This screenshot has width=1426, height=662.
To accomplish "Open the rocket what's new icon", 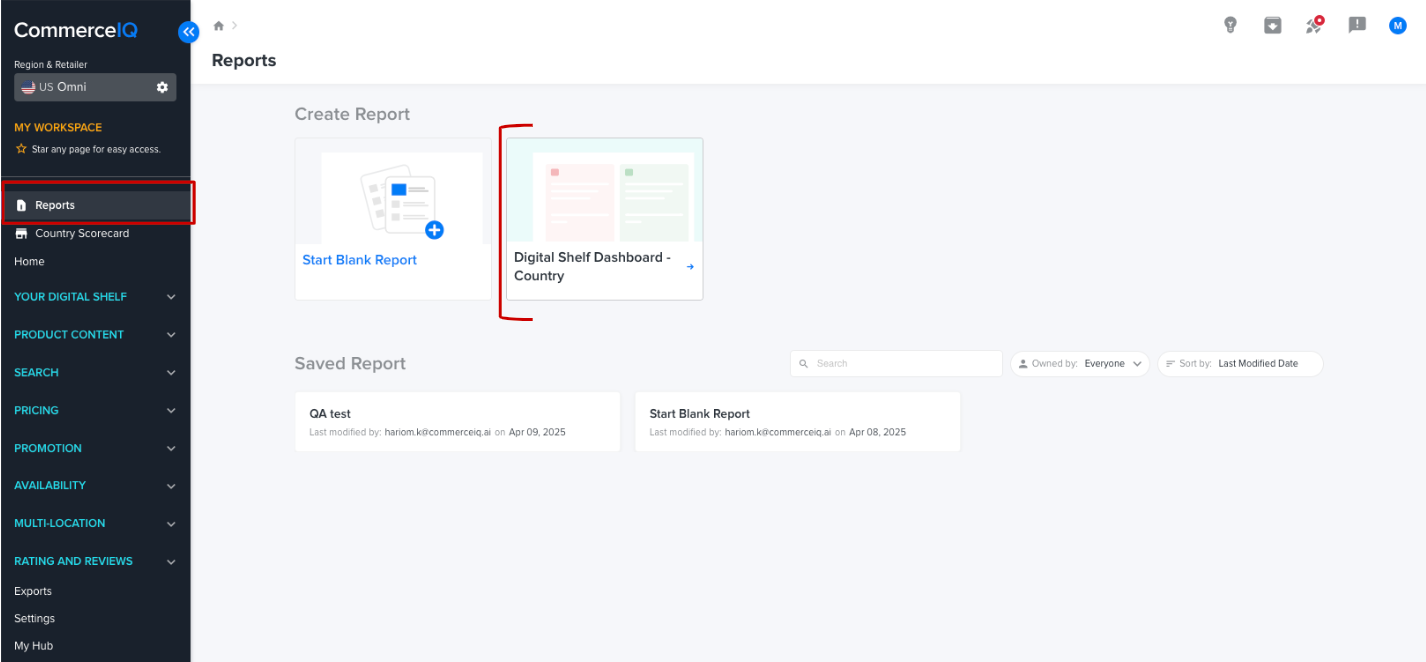I will click(x=1315, y=25).
